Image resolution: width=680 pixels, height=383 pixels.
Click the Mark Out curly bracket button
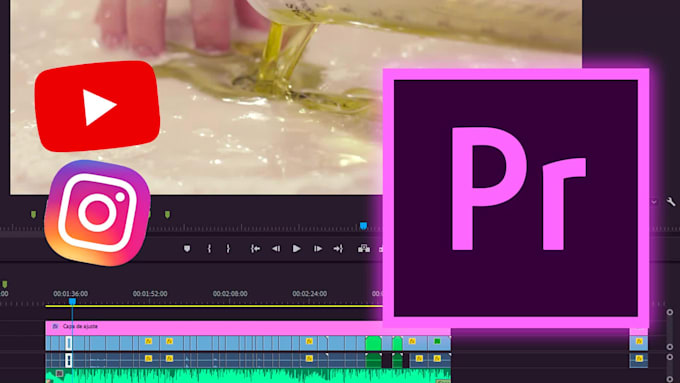coord(228,249)
